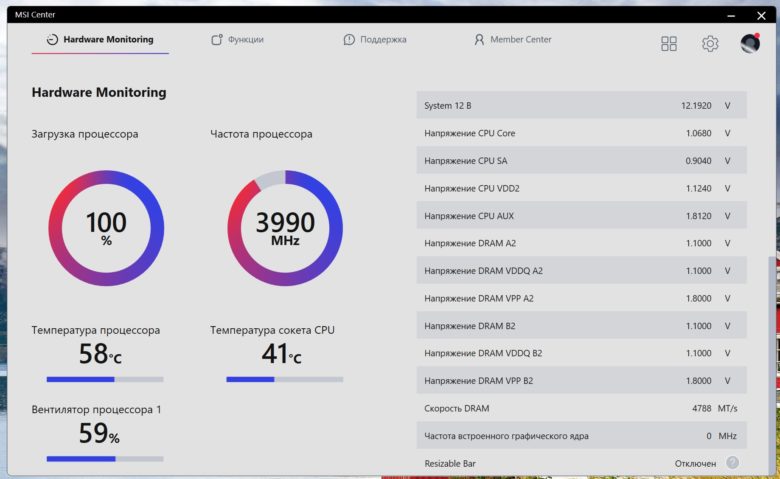The height and width of the screenshot is (479, 780).
Task: Click the Resizable Bar help question icon
Action: pos(732,463)
